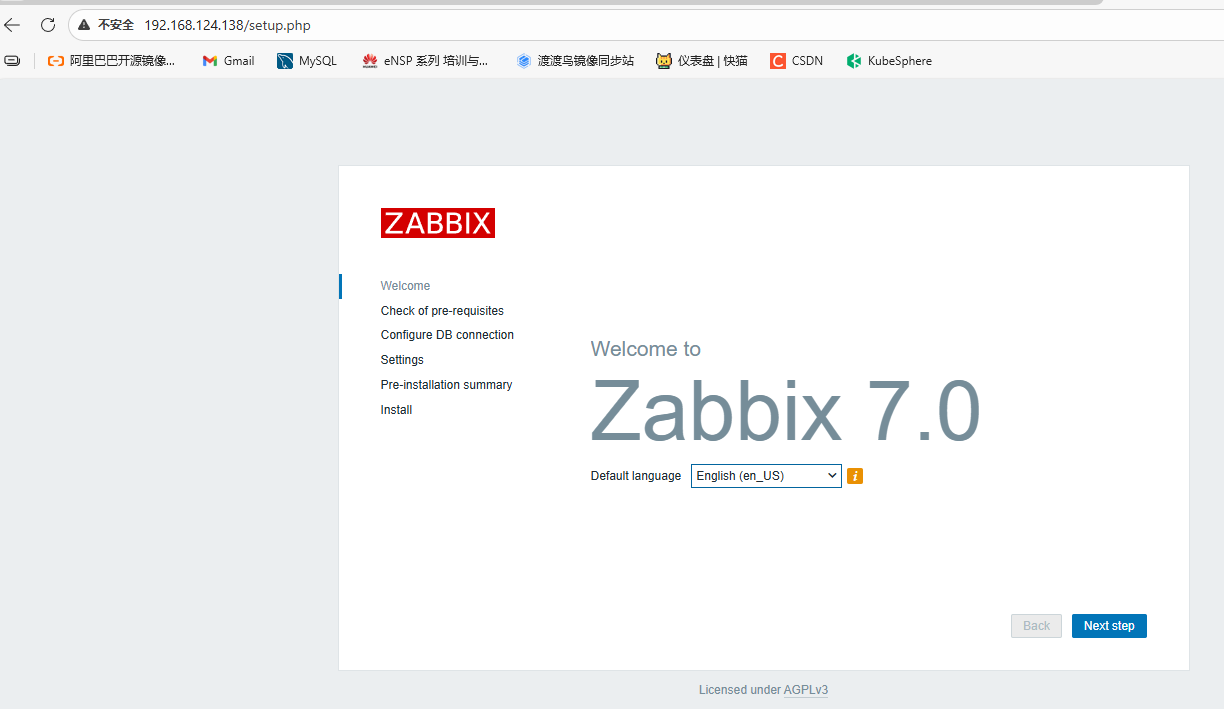The height and width of the screenshot is (709, 1224).
Task: Open the eNSP Huawei training bookmark
Action: click(426, 61)
